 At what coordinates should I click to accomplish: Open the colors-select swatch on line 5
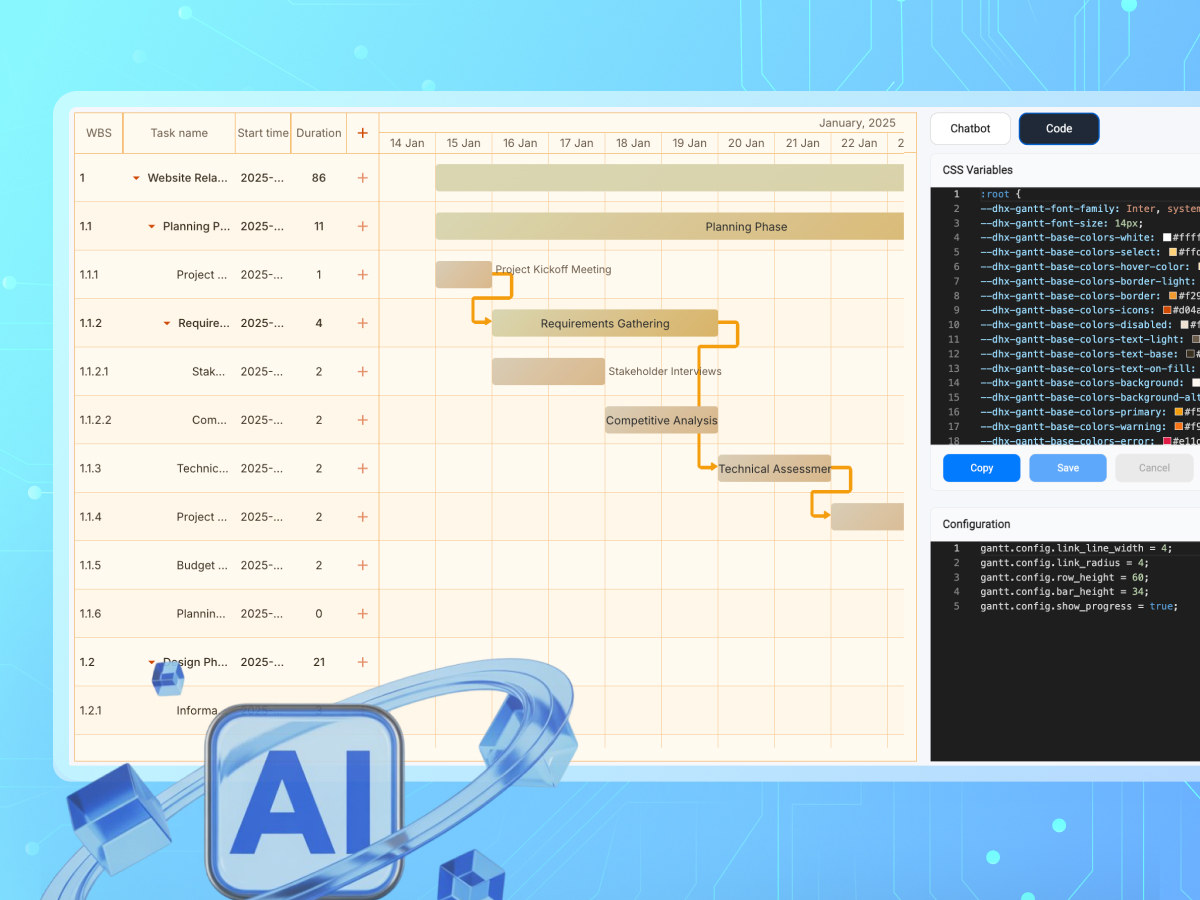tap(1173, 252)
